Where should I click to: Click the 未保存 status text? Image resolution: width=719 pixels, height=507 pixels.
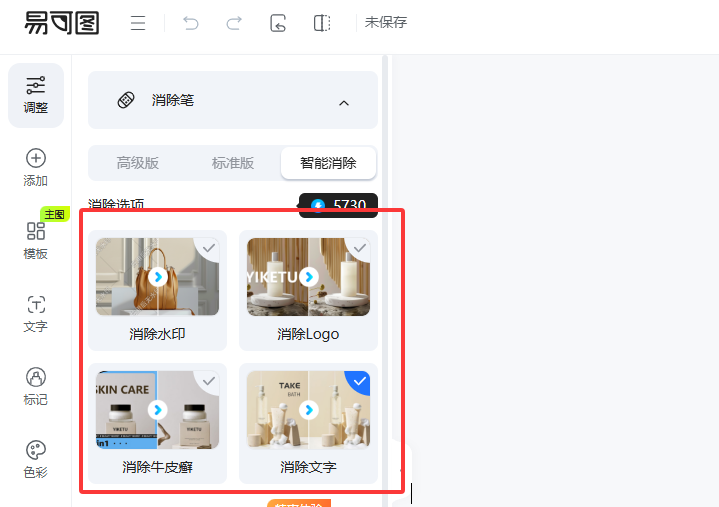tap(386, 22)
